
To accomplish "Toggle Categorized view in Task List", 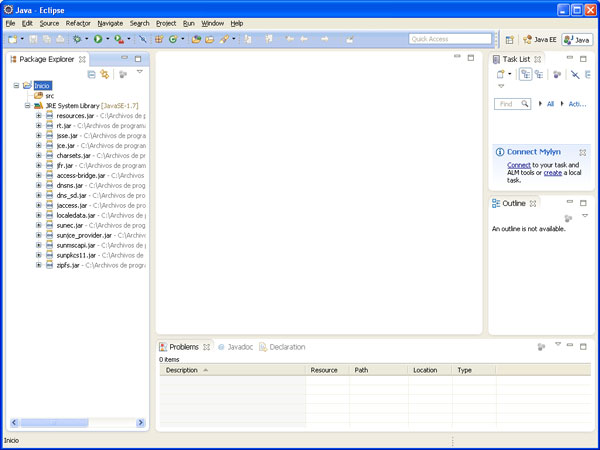I will [524, 74].
